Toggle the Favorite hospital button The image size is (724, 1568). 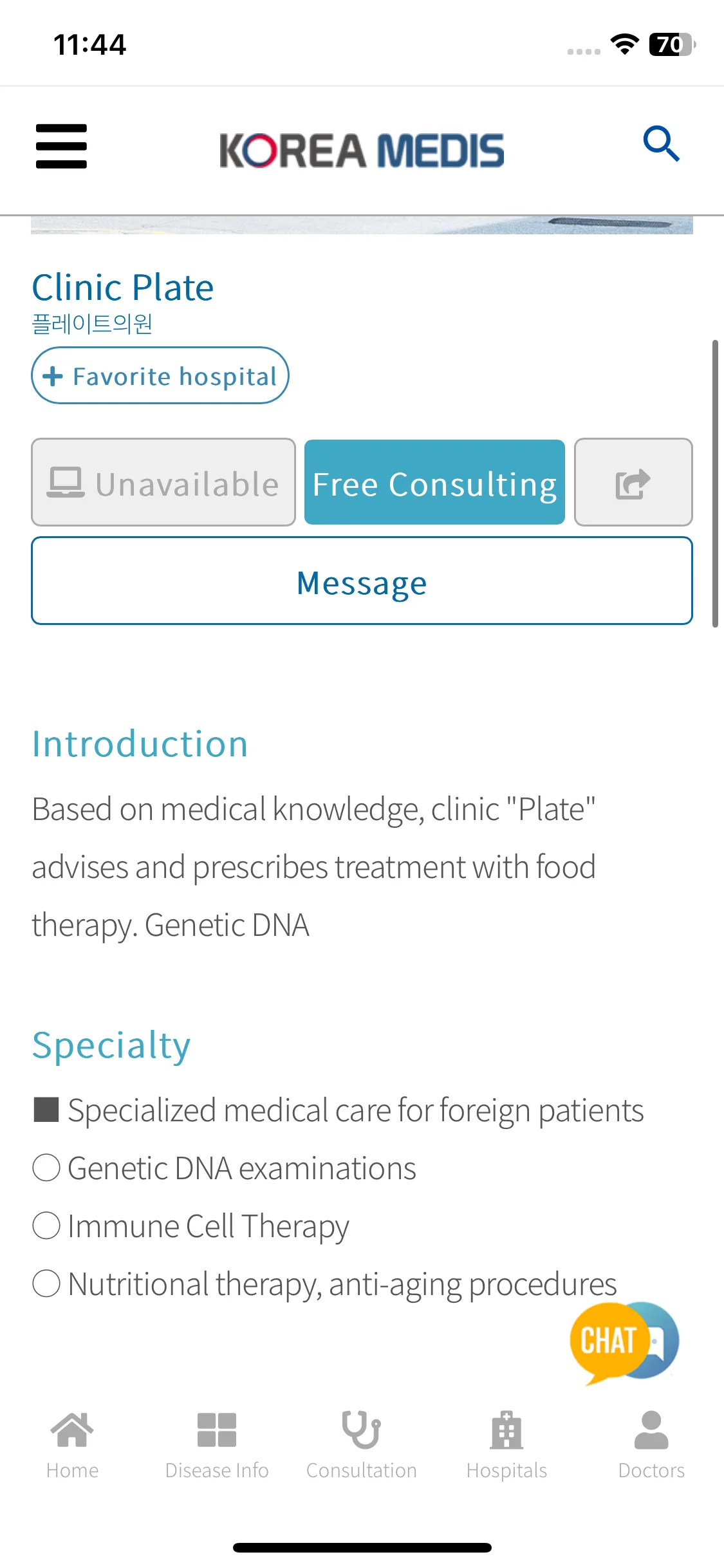coord(160,376)
